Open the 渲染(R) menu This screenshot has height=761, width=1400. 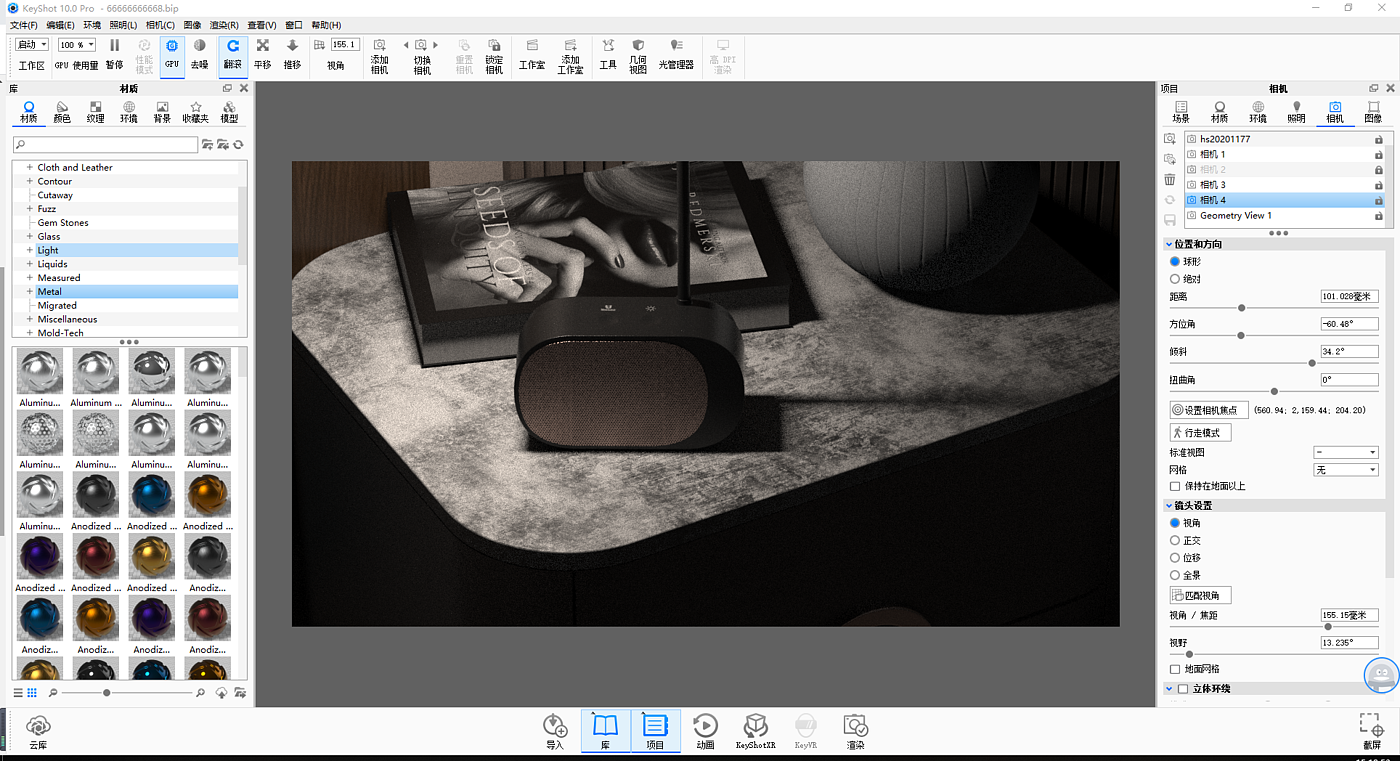point(224,25)
